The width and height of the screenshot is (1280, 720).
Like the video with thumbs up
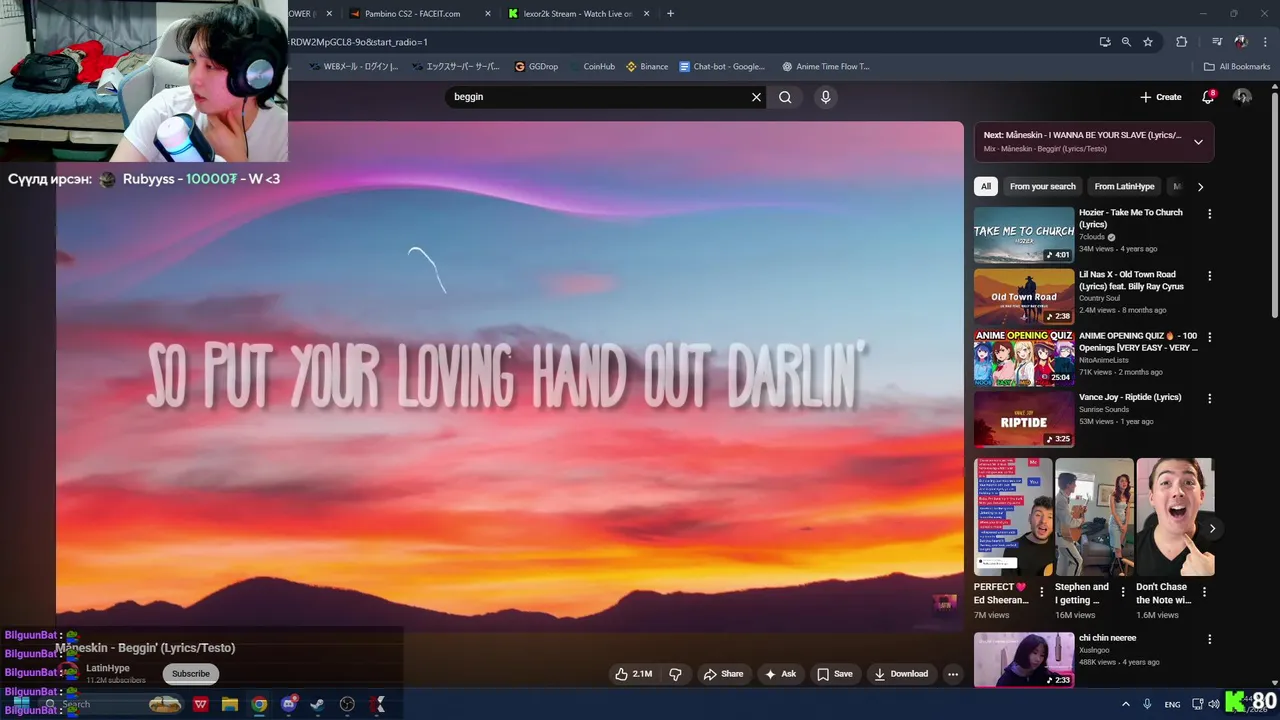[633, 674]
